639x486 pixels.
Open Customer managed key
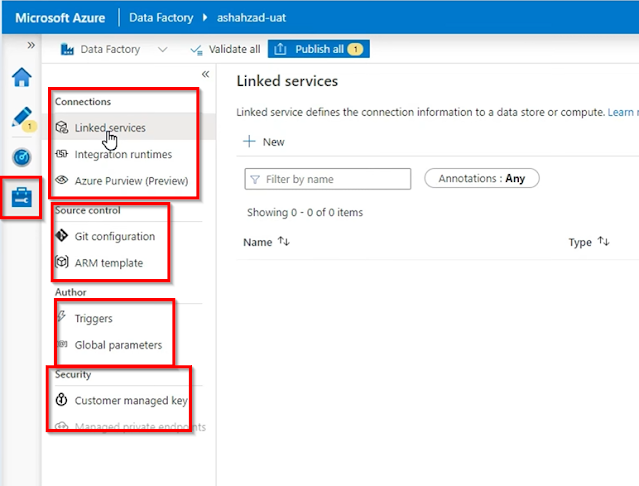131,400
